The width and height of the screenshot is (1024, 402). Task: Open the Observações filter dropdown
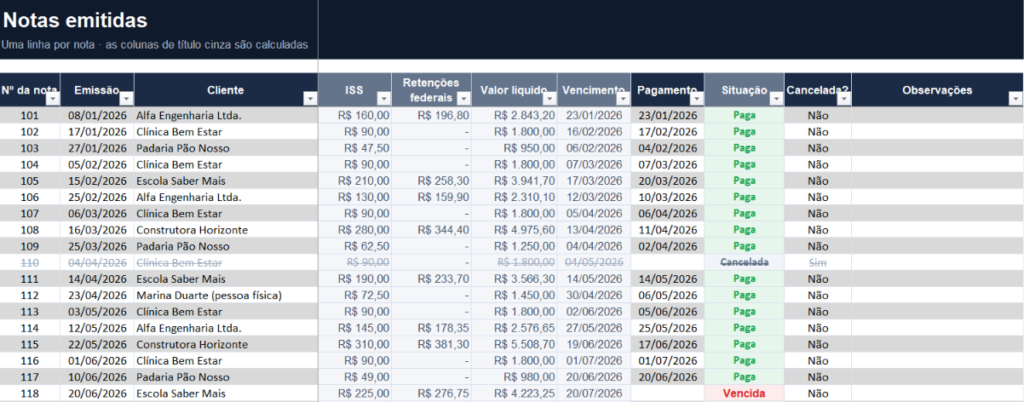(x=1016, y=99)
